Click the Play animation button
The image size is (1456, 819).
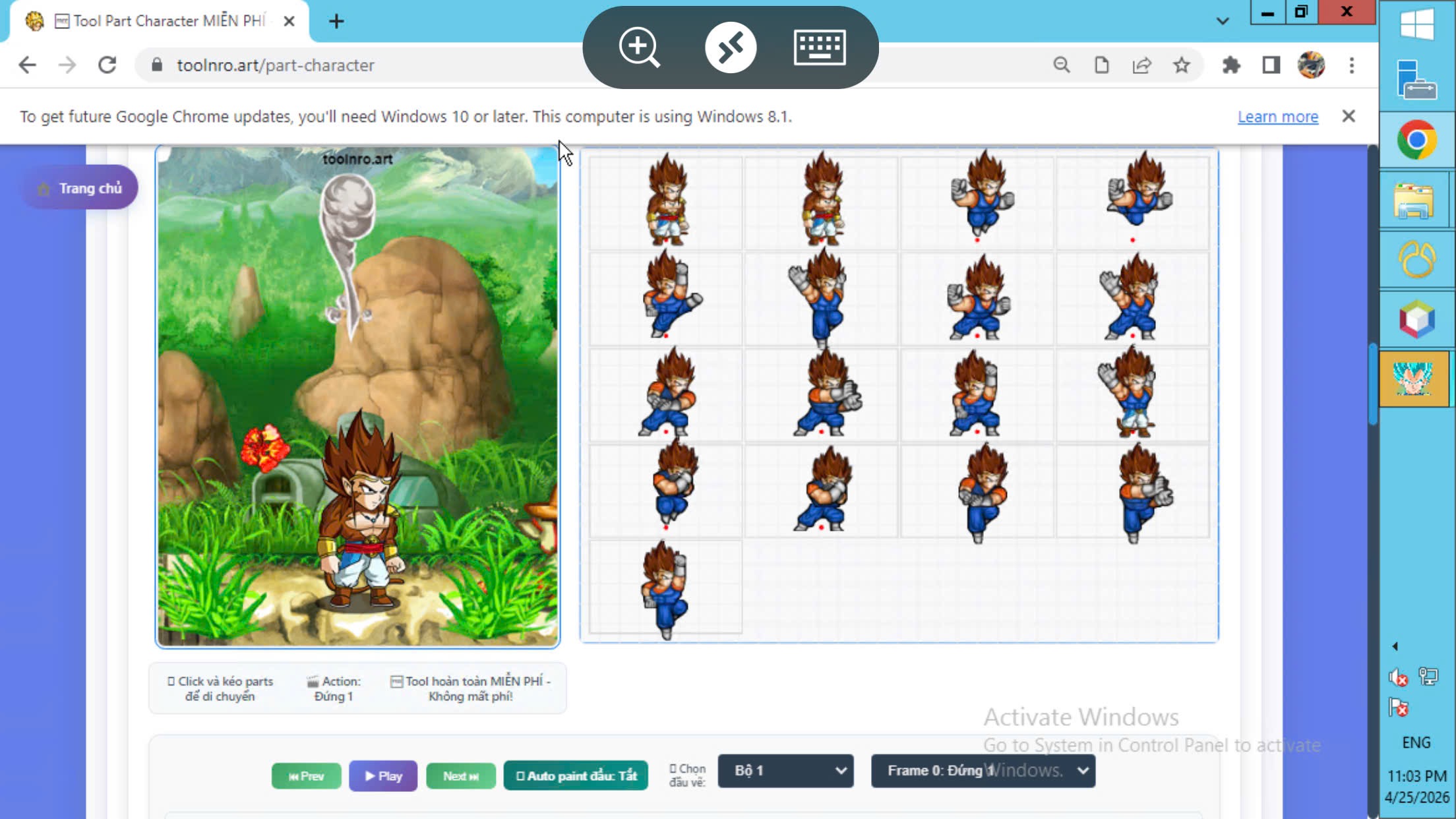pyautogui.click(x=383, y=776)
